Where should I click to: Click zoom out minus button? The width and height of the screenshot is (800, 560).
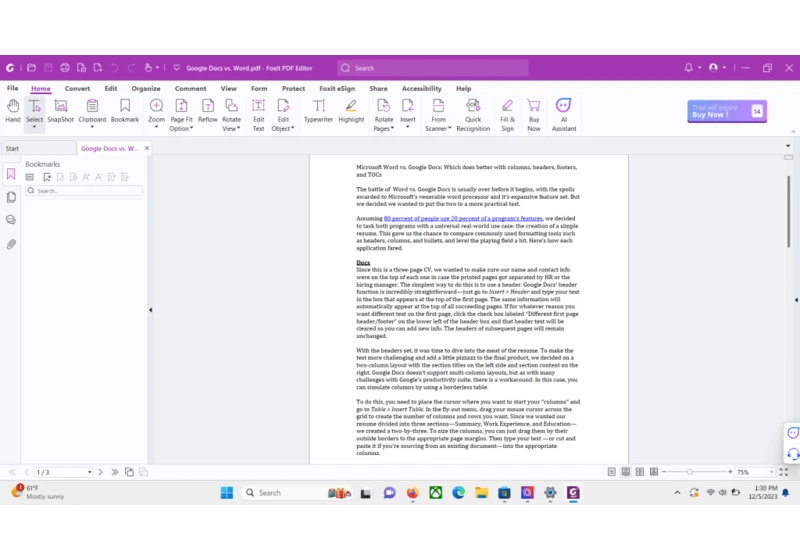664,472
